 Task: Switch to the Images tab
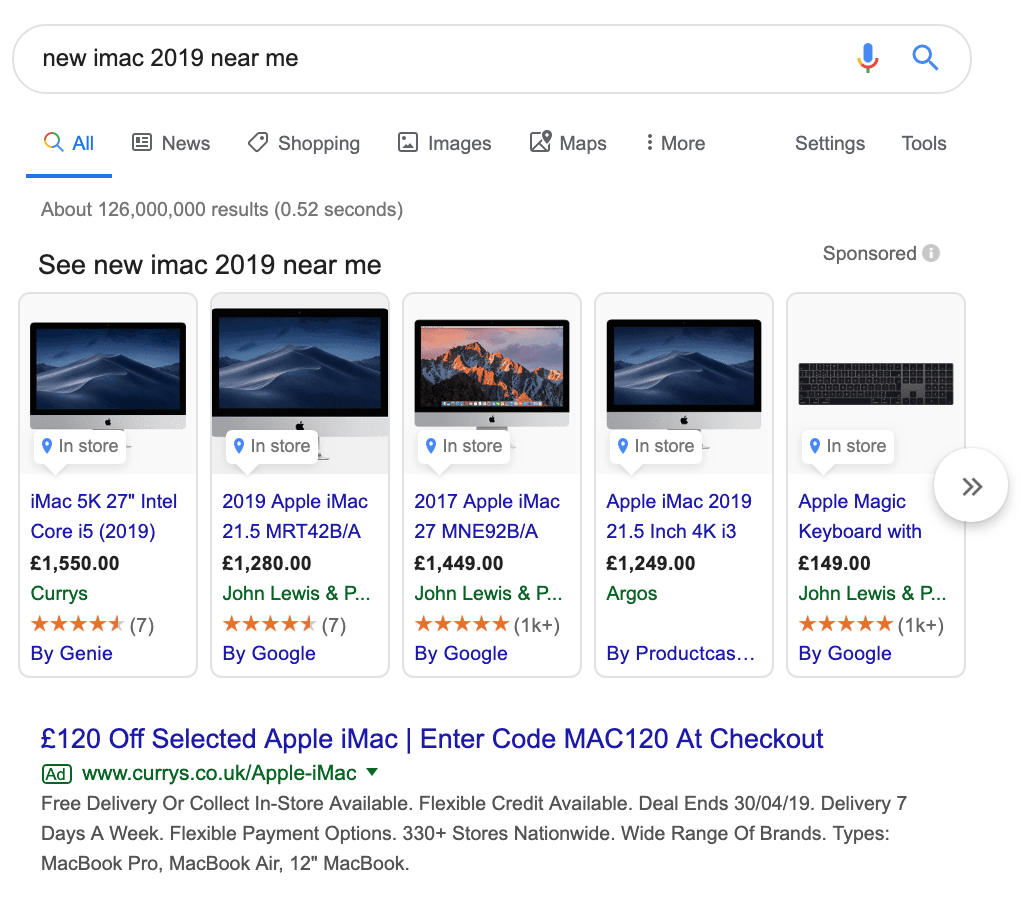pos(444,143)
